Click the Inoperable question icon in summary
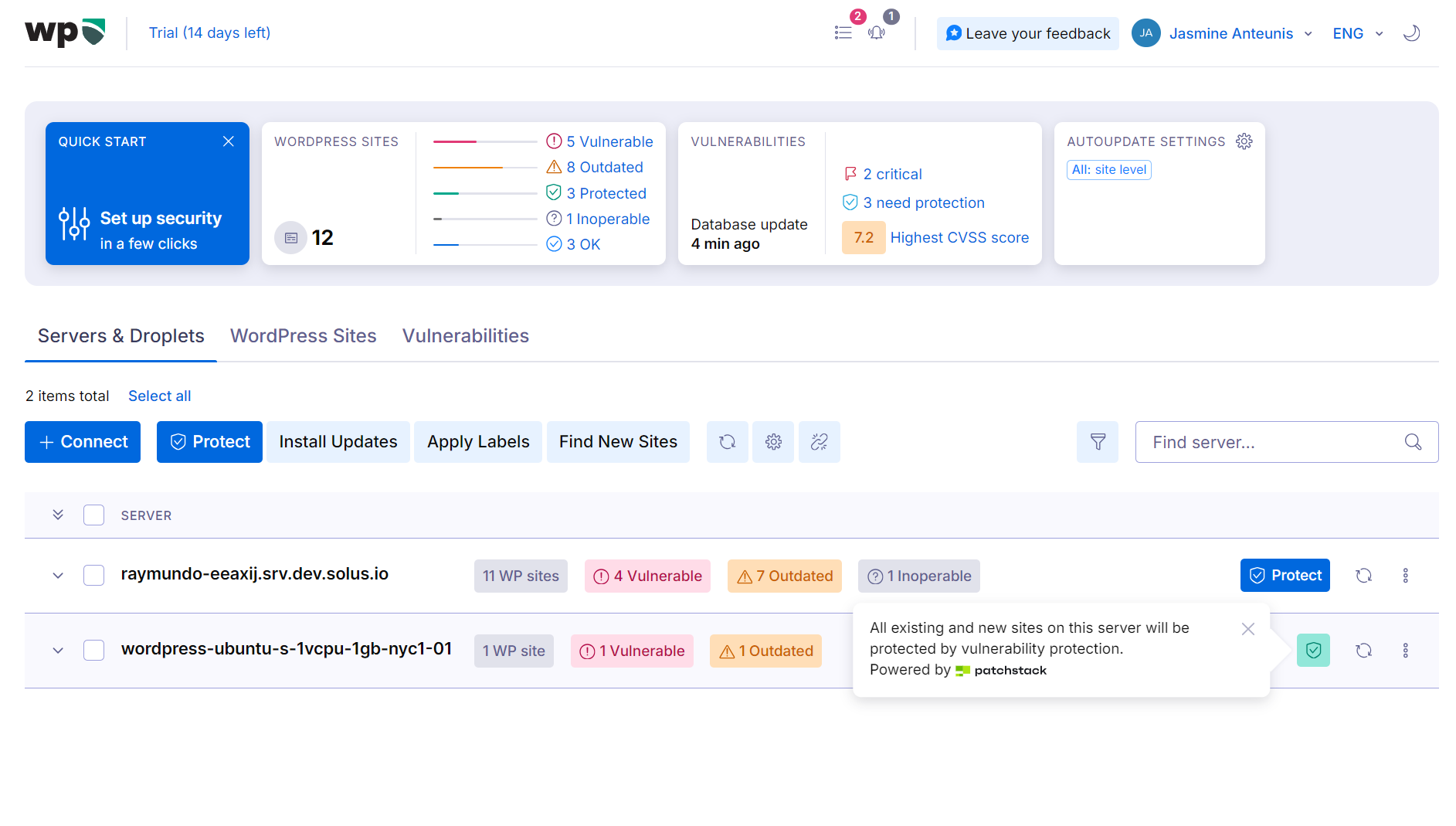 click(554, 219)
